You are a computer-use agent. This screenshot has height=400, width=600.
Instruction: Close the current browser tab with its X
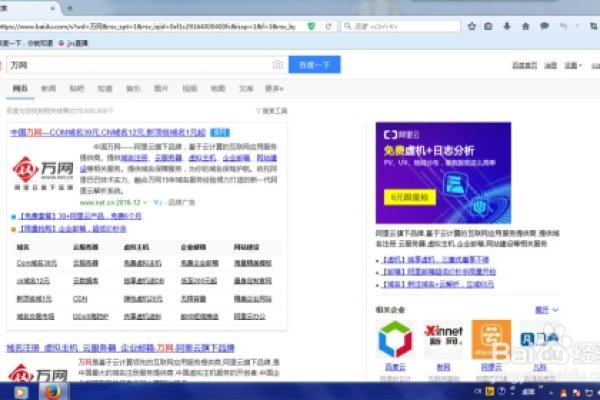[x=53, y=8]
